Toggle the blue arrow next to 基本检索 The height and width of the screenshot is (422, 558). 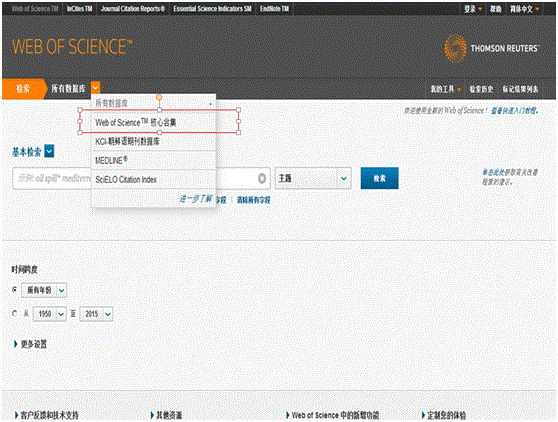tap(49, 151)
